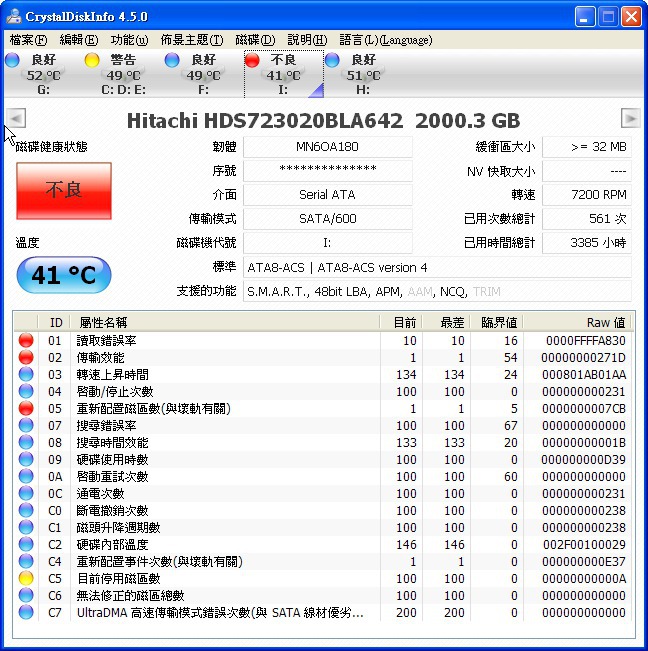Click the blue status icon for C2 硬碟內部溫度
Viewport: 648px width, 651px height.
point(26,544)
